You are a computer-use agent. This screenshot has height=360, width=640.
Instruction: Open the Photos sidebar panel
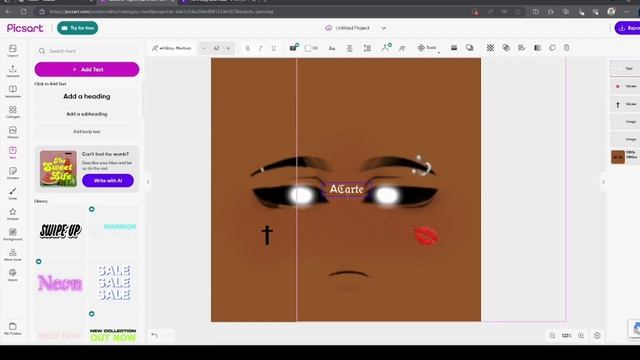pyautogui.click(x=13, y=132)
